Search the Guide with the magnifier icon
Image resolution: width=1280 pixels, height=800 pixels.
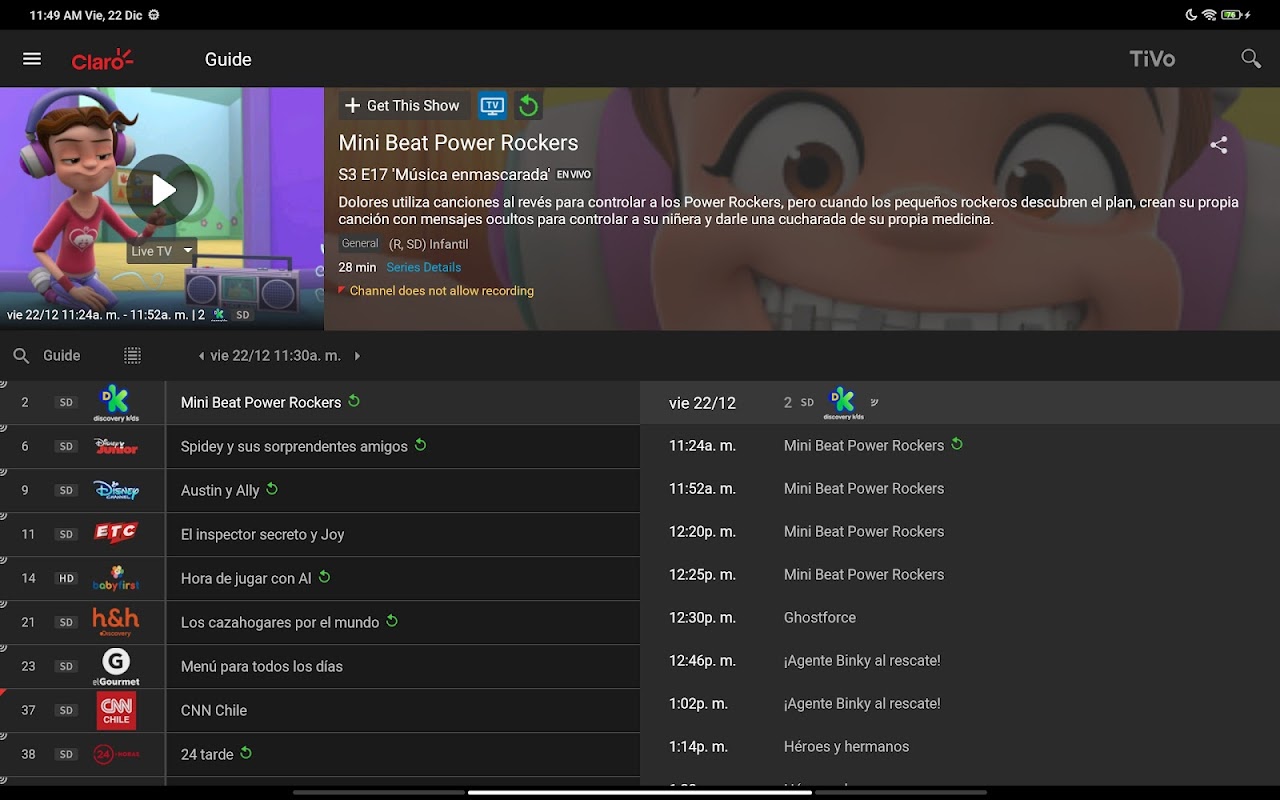click(x=21, y=356)
